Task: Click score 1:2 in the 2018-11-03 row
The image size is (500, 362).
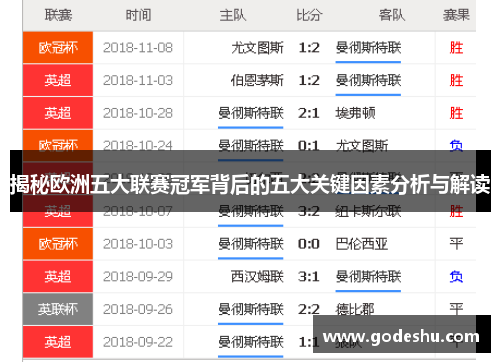Action: pos(309,80)
